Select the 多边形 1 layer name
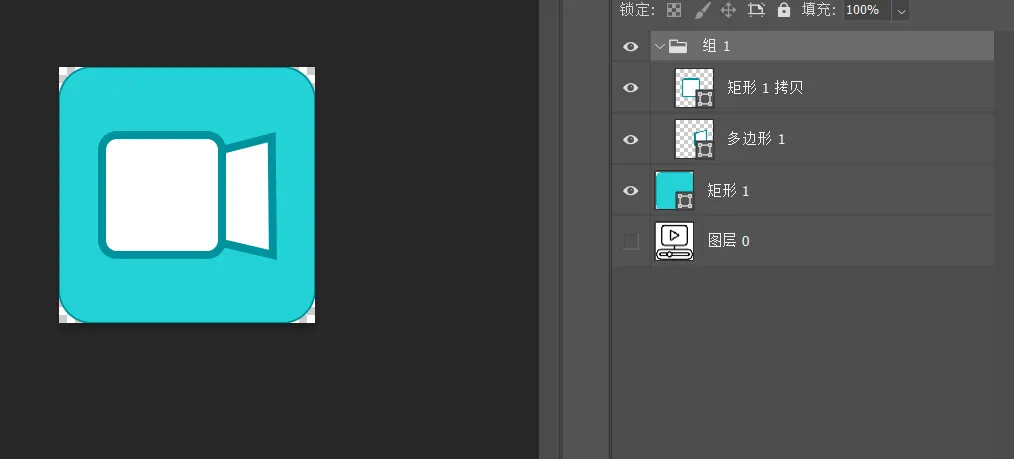Viewport: 1014px width, 459px height. click(756, 139)
